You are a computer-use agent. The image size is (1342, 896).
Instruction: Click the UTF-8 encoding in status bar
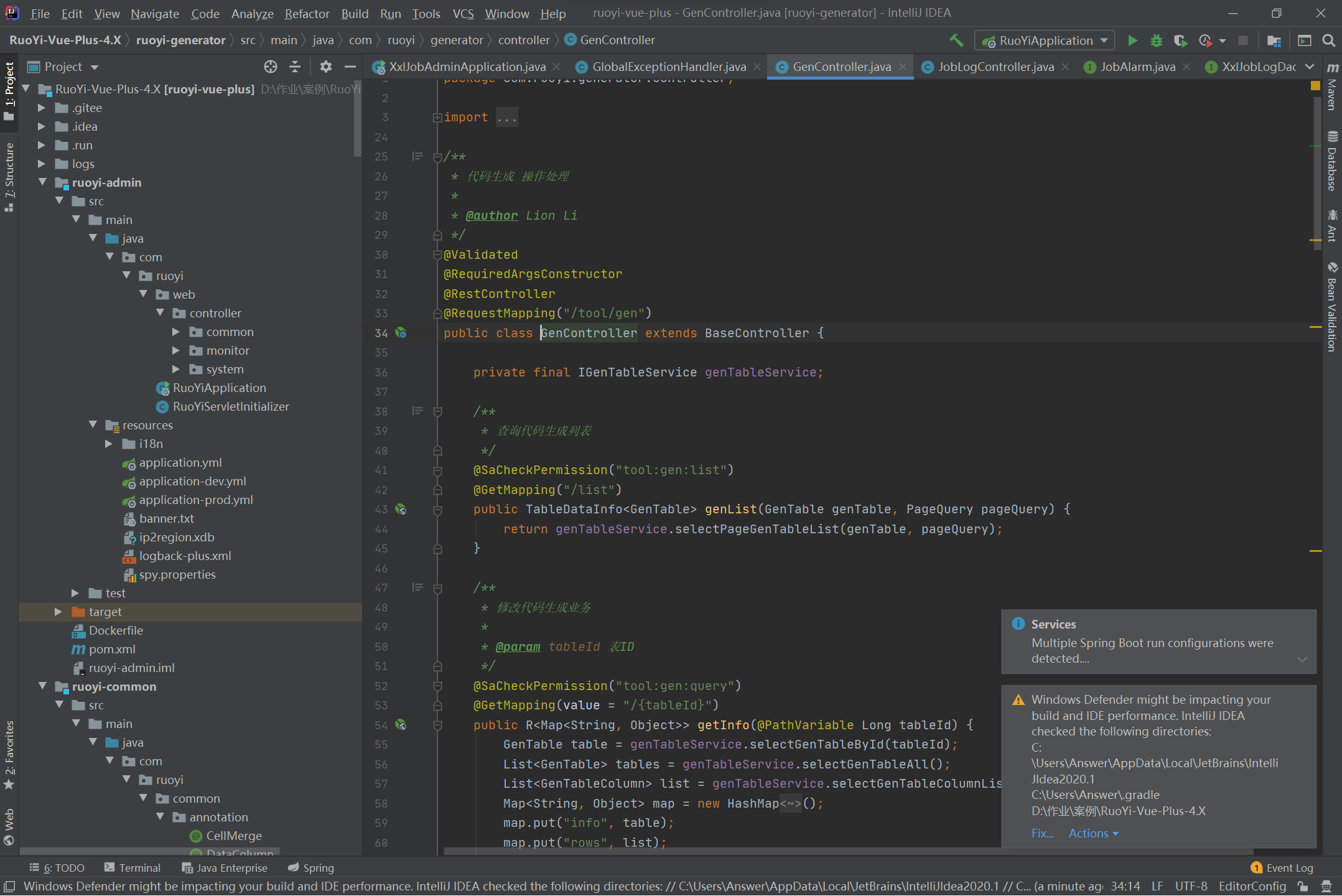point(1191,886)
